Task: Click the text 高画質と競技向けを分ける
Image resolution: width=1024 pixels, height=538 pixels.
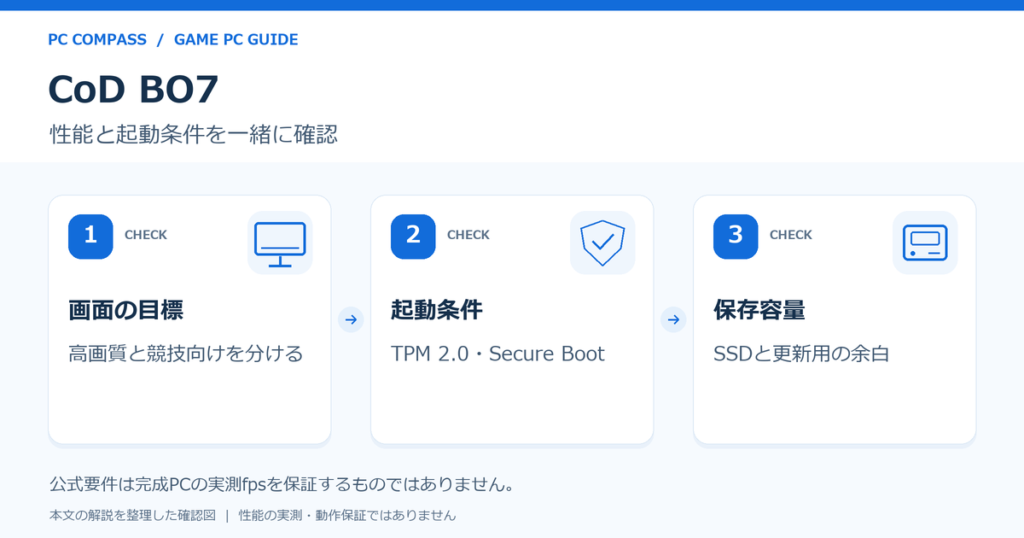Action: pyautogui.click(x=185, y=354)
